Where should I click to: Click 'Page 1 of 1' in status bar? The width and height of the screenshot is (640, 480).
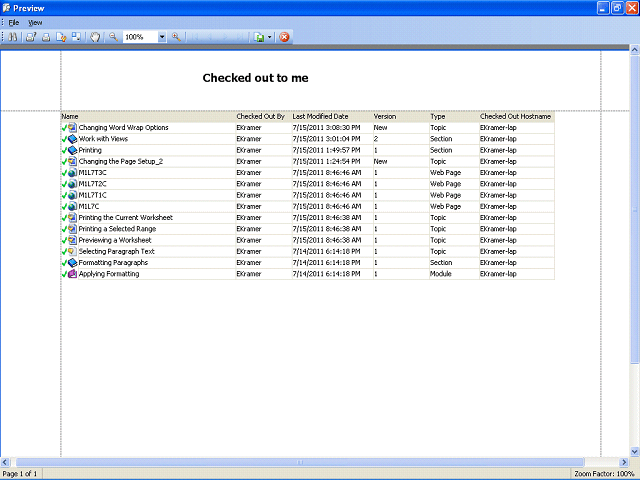click(20, 474)
